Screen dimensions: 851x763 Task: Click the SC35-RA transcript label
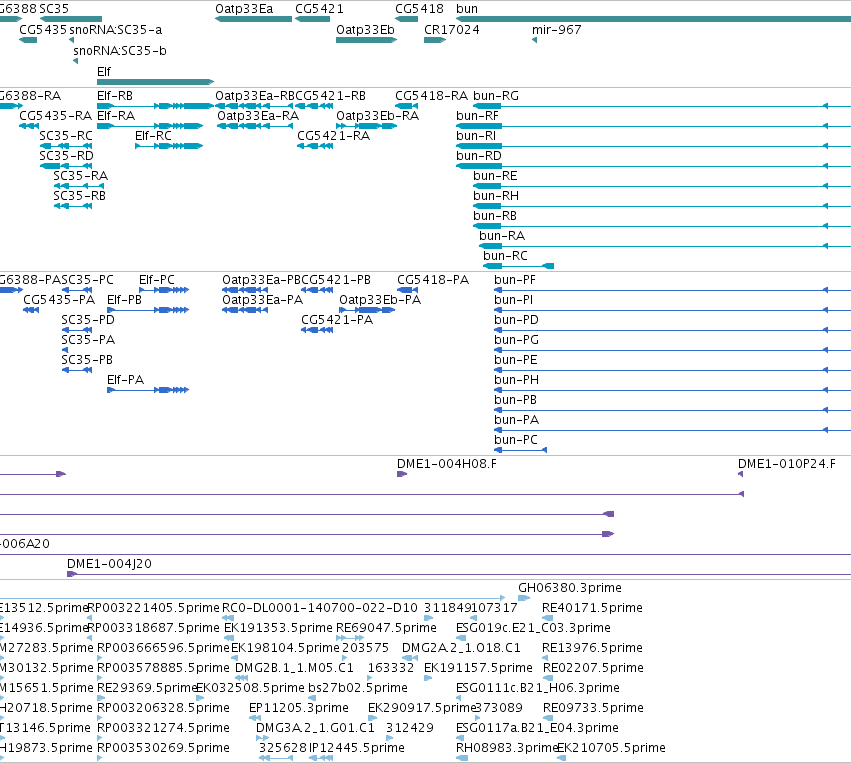coord(80,176)
